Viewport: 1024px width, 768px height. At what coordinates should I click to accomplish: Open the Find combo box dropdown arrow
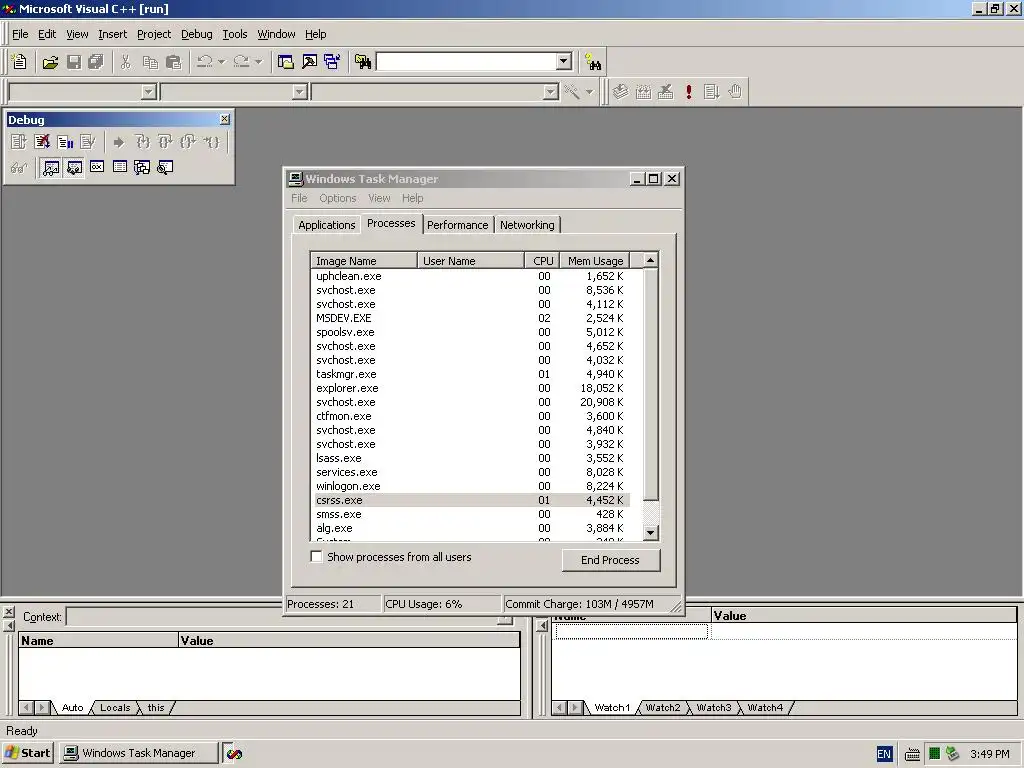[564, 61]
